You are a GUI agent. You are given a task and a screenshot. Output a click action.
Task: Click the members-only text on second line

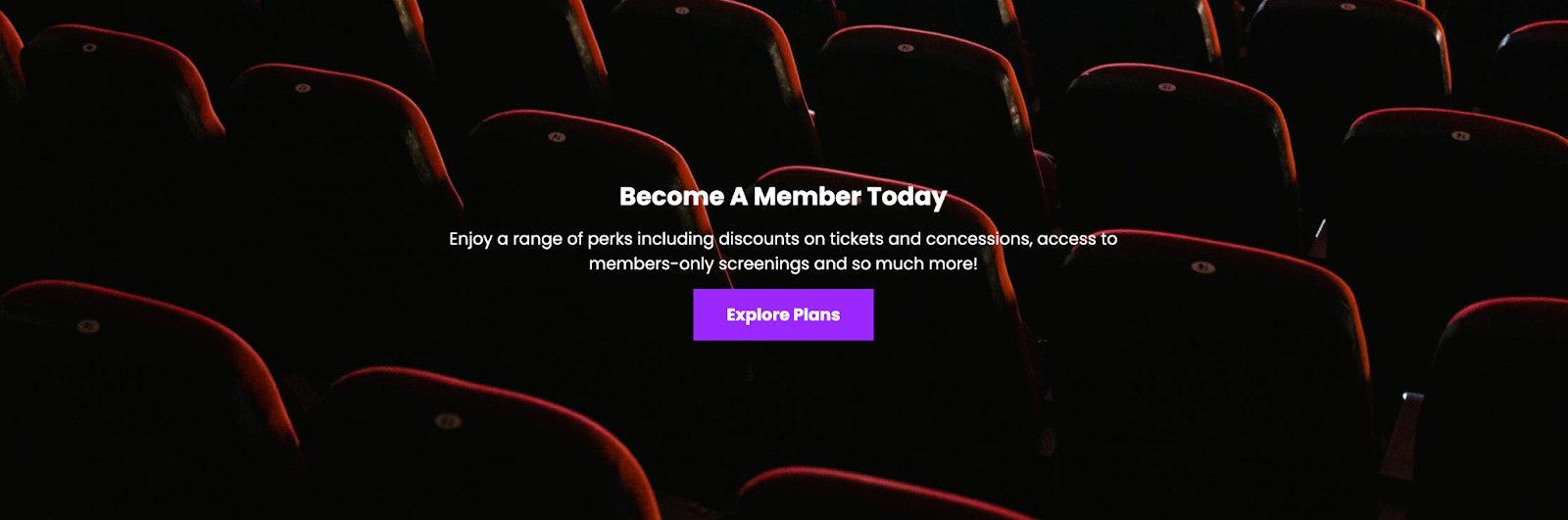point(652,264)
